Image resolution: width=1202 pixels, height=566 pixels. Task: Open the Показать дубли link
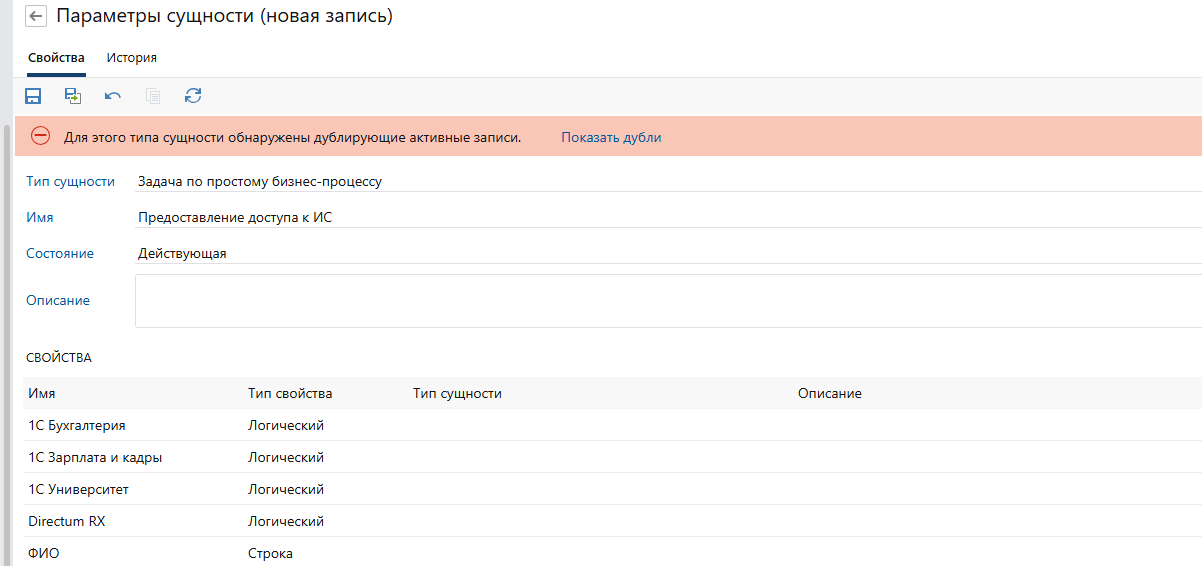611,137
